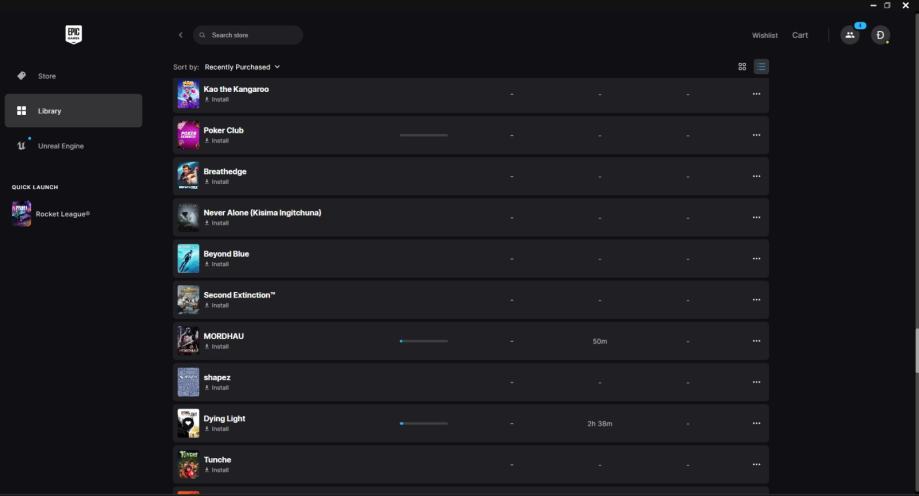The width and height of the screenshot is (919, 496).
Task: Switch to list view layout
Action: tap(761, 67)
